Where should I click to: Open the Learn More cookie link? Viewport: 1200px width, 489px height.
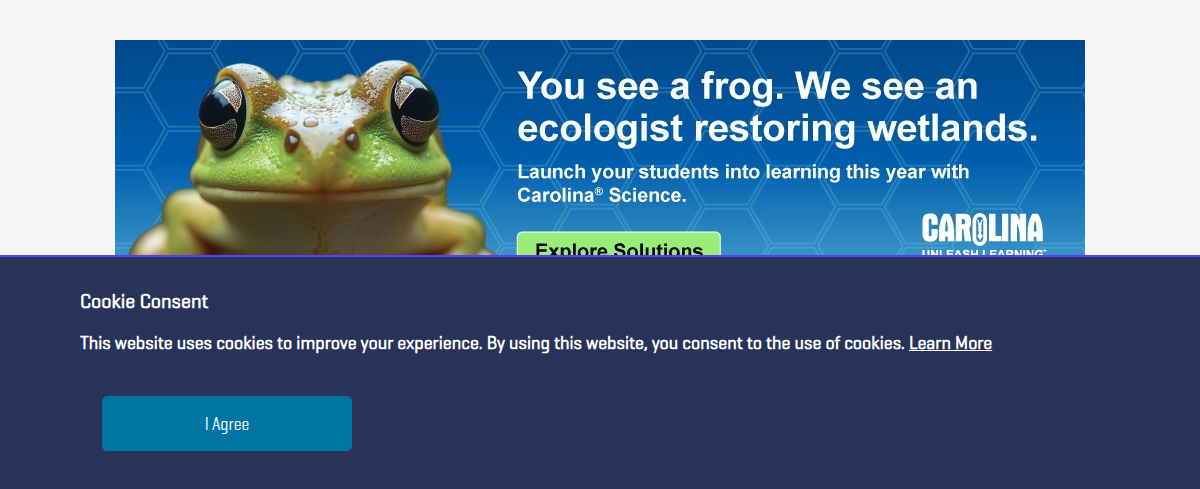pyautogui.click(x=950, y=343)
